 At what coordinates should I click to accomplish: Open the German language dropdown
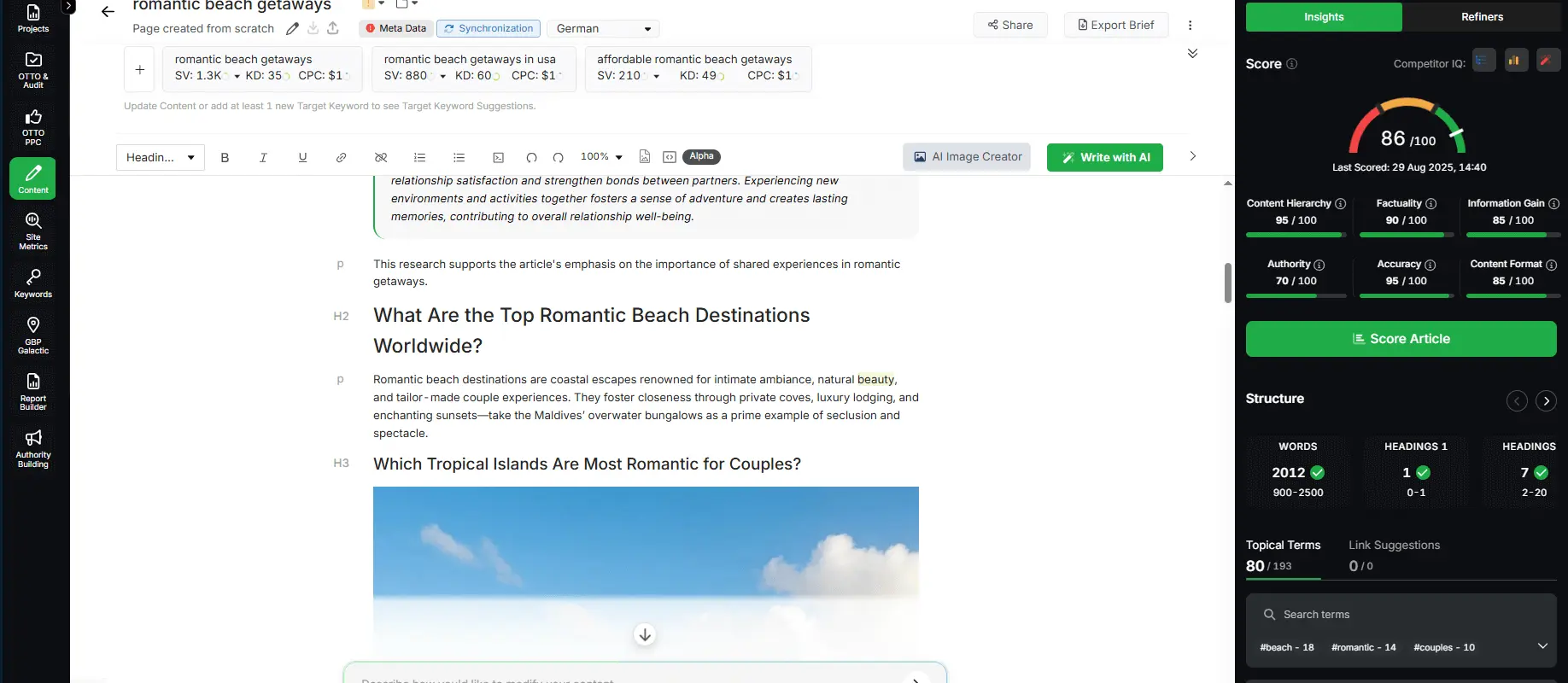click(x=603, y=29)
